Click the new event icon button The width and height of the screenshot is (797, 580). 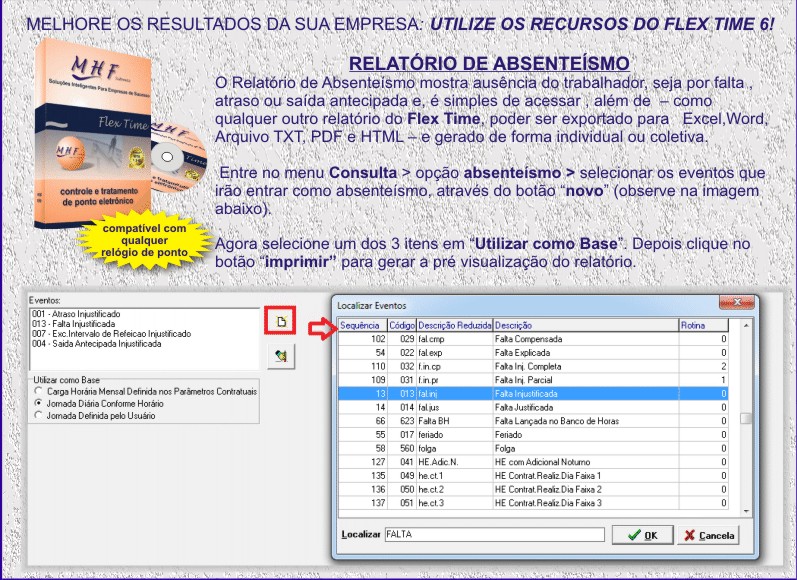280,321
